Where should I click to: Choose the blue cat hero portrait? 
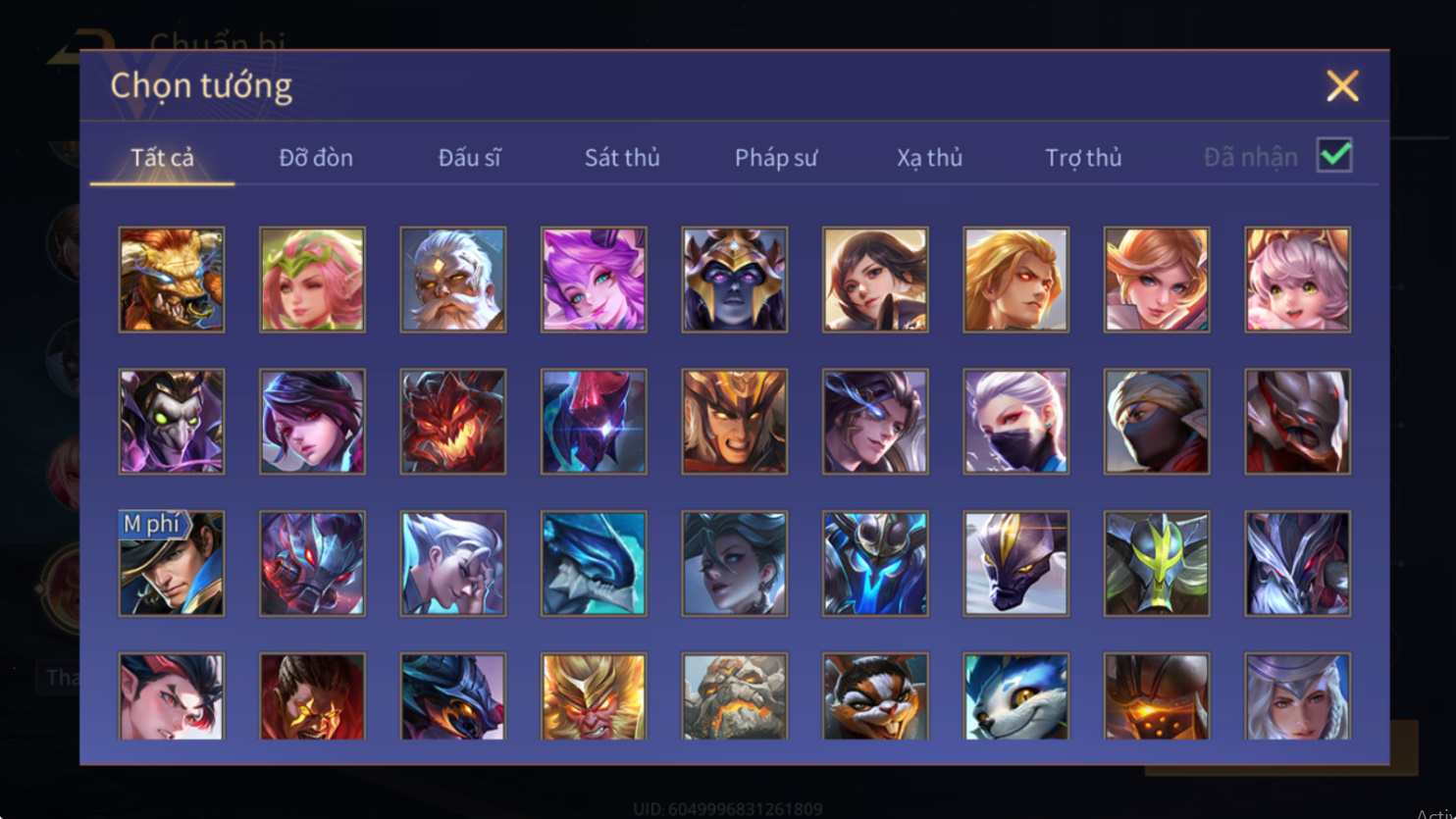[x=1016, y=695]
